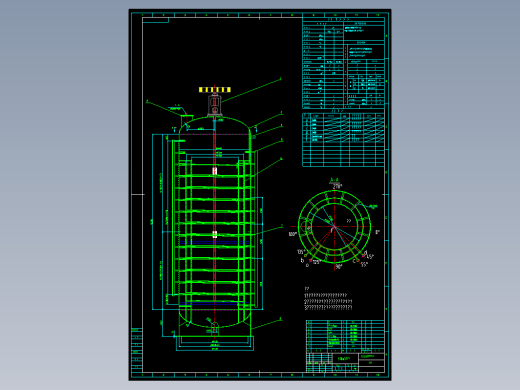This screenshot has width=520, height=390.
Task: Click the 0° label right of the circular section
Action: click(377, 232)
